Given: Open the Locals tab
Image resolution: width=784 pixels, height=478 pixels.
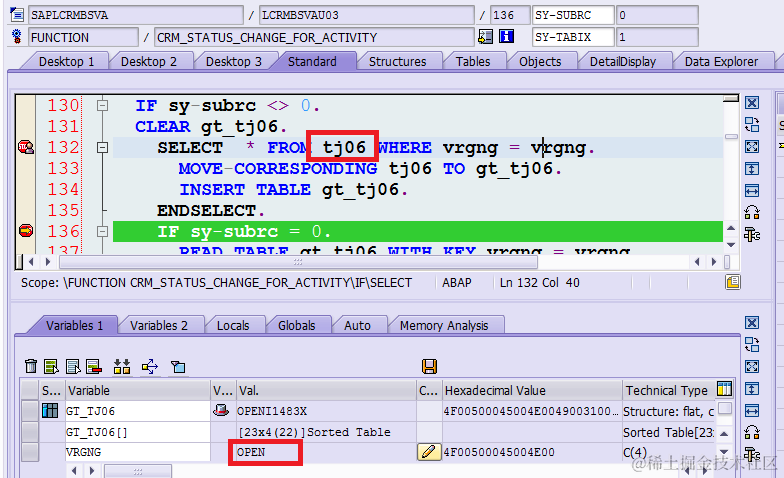Looking at the screenshot, I should click(233, 326).
